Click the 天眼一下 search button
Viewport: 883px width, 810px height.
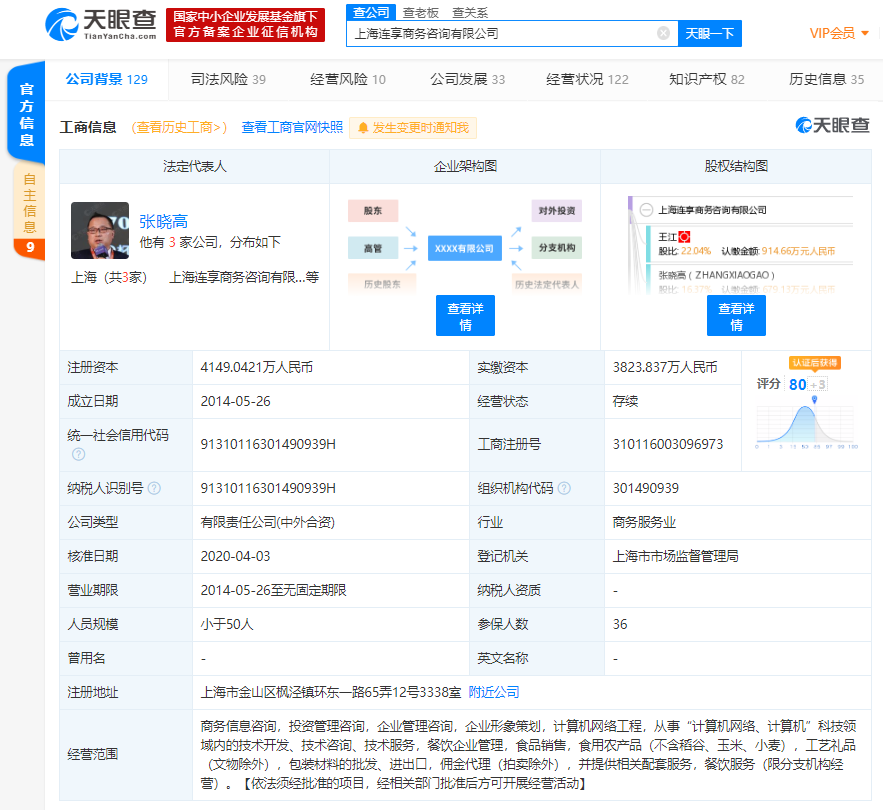tap(709, 33)
